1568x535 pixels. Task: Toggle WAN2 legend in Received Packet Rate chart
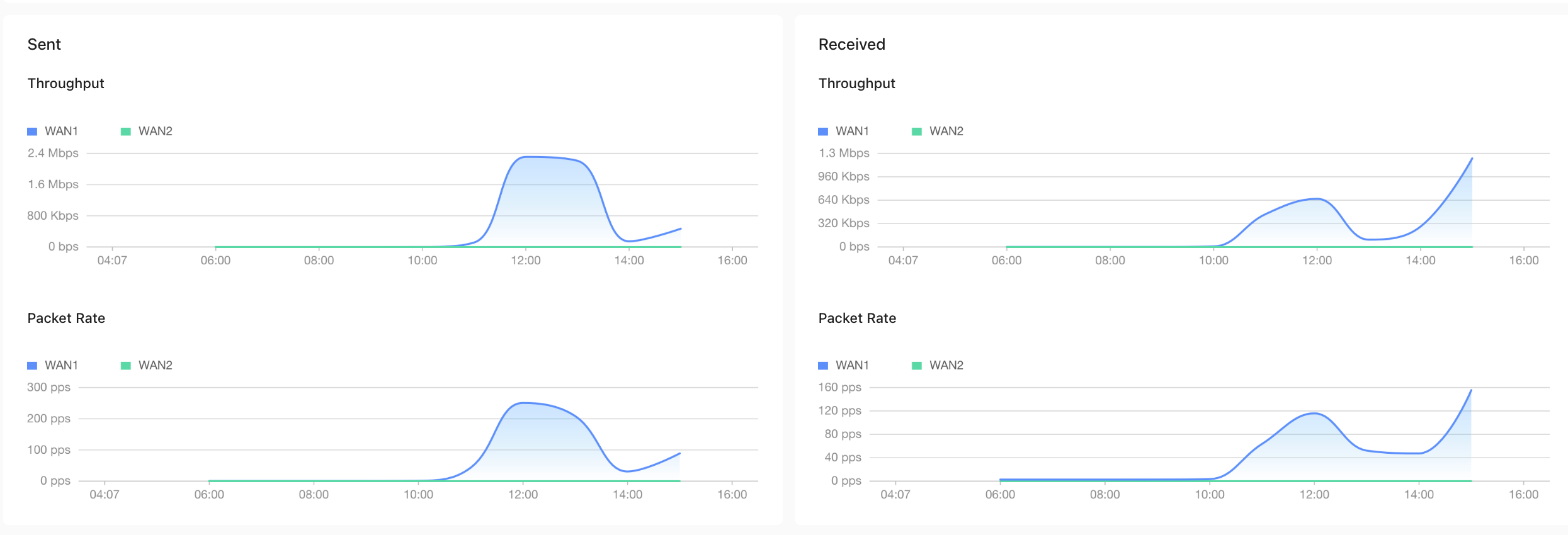pyautogui.click(x=938, y=365)
